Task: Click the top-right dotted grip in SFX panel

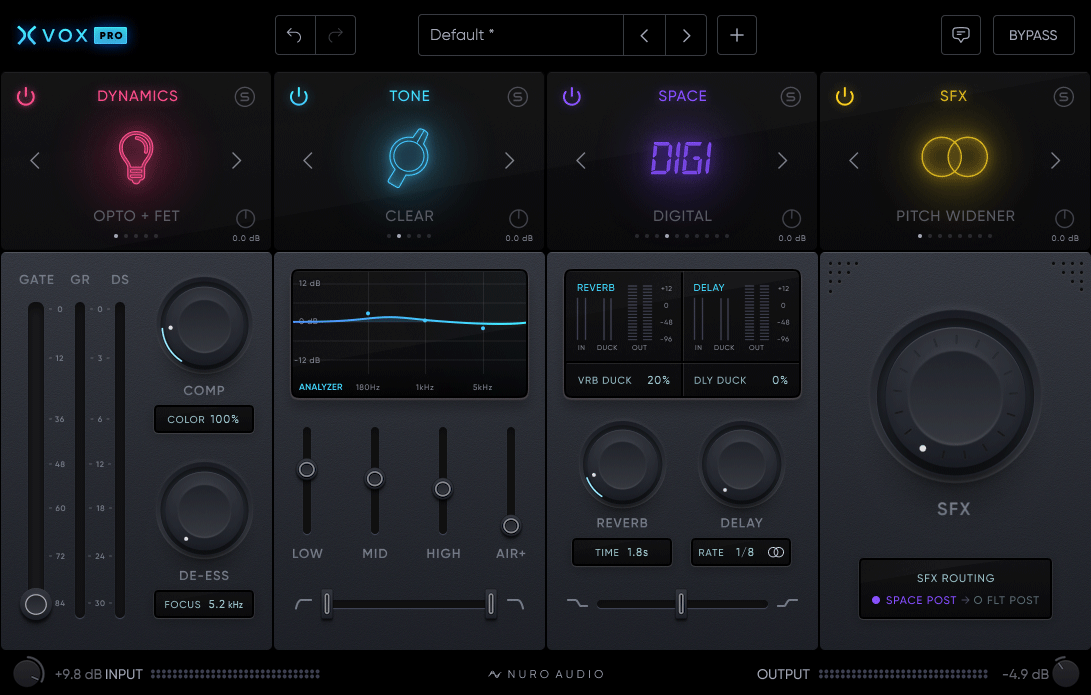Action: [1068, 276]
